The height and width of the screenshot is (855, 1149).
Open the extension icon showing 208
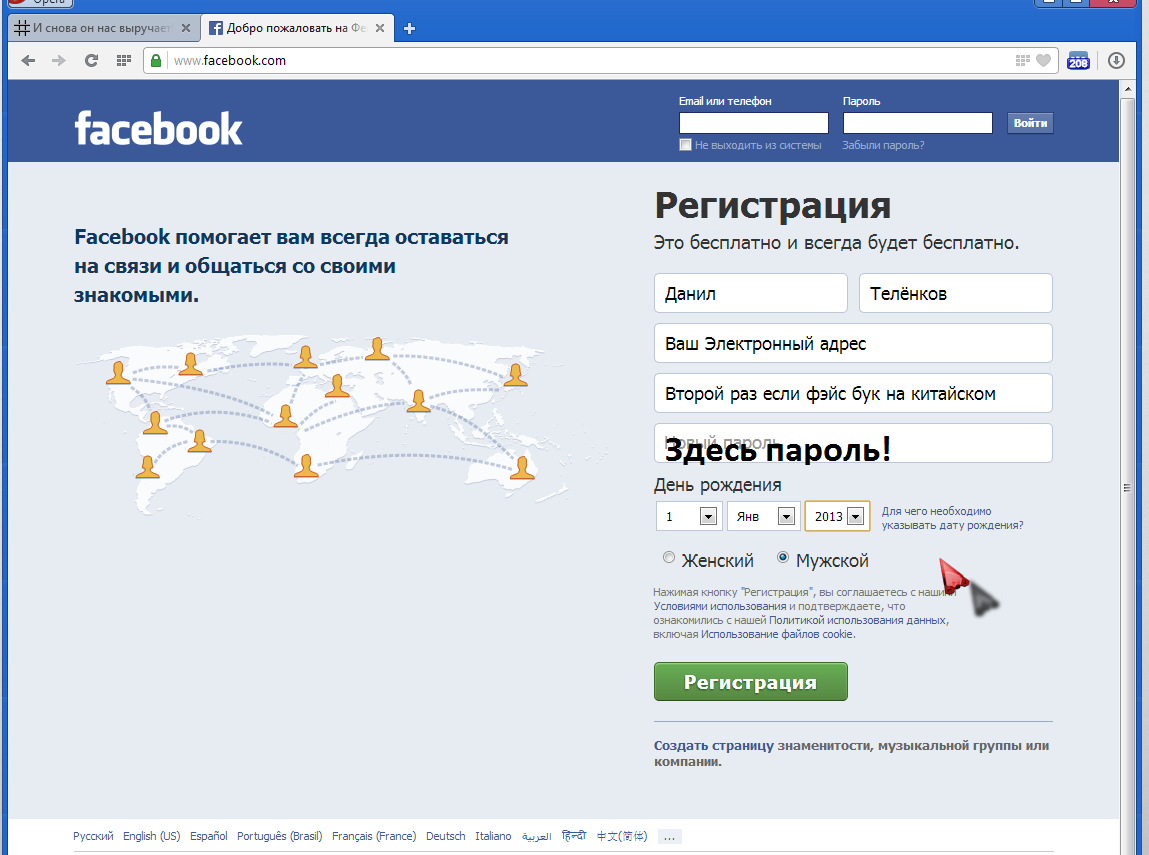coord(1079,61)
